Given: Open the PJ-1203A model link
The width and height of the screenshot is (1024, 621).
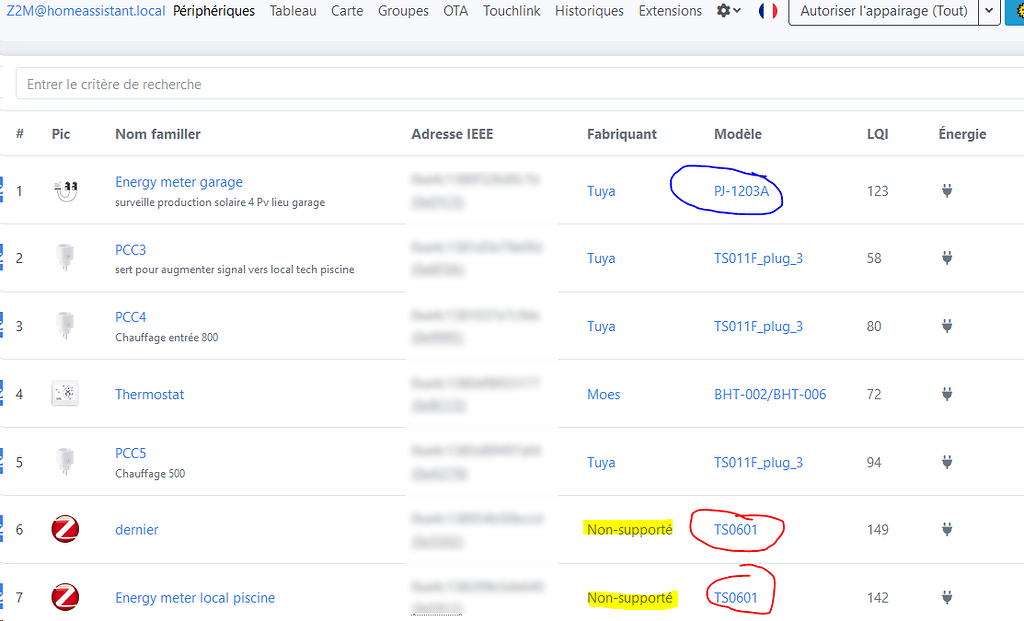Looking at the screenshot, I should pyautogui.click(x=741, y=191).
